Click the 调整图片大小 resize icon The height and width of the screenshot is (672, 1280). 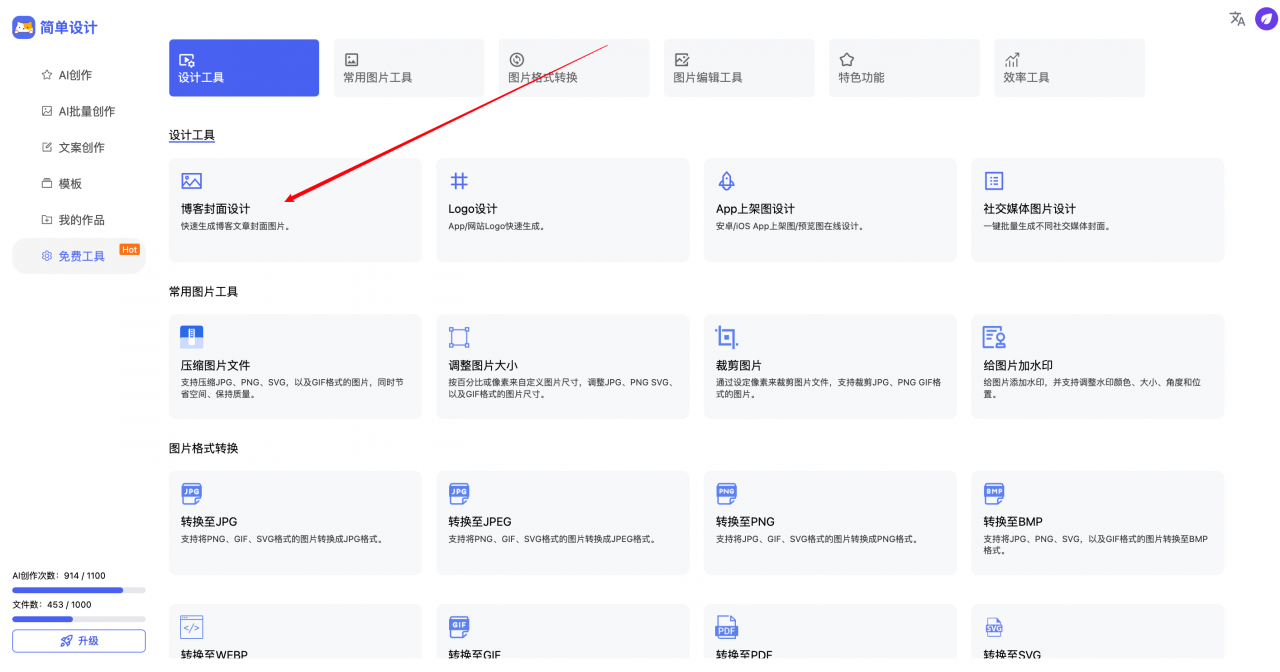pos(459,337)
